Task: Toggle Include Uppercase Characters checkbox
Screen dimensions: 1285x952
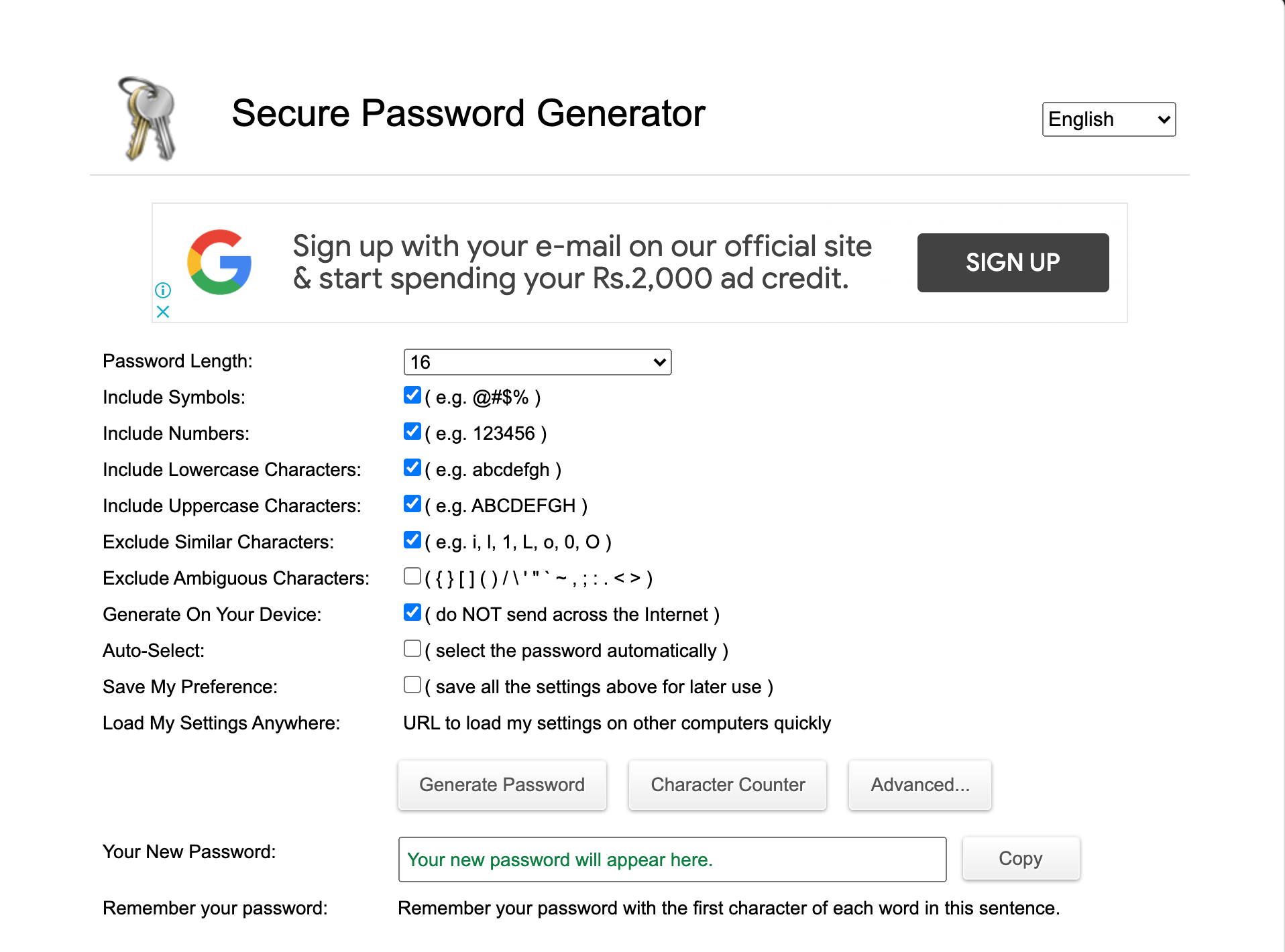Action: pyautogui.click(x=412, y=504)
